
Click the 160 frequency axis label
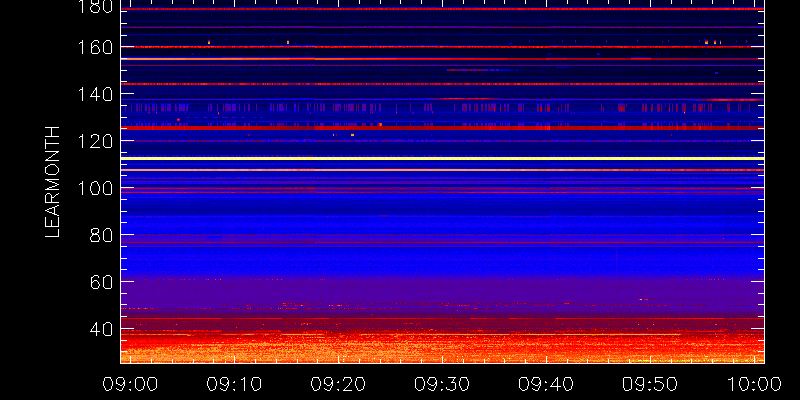point(95,47)
